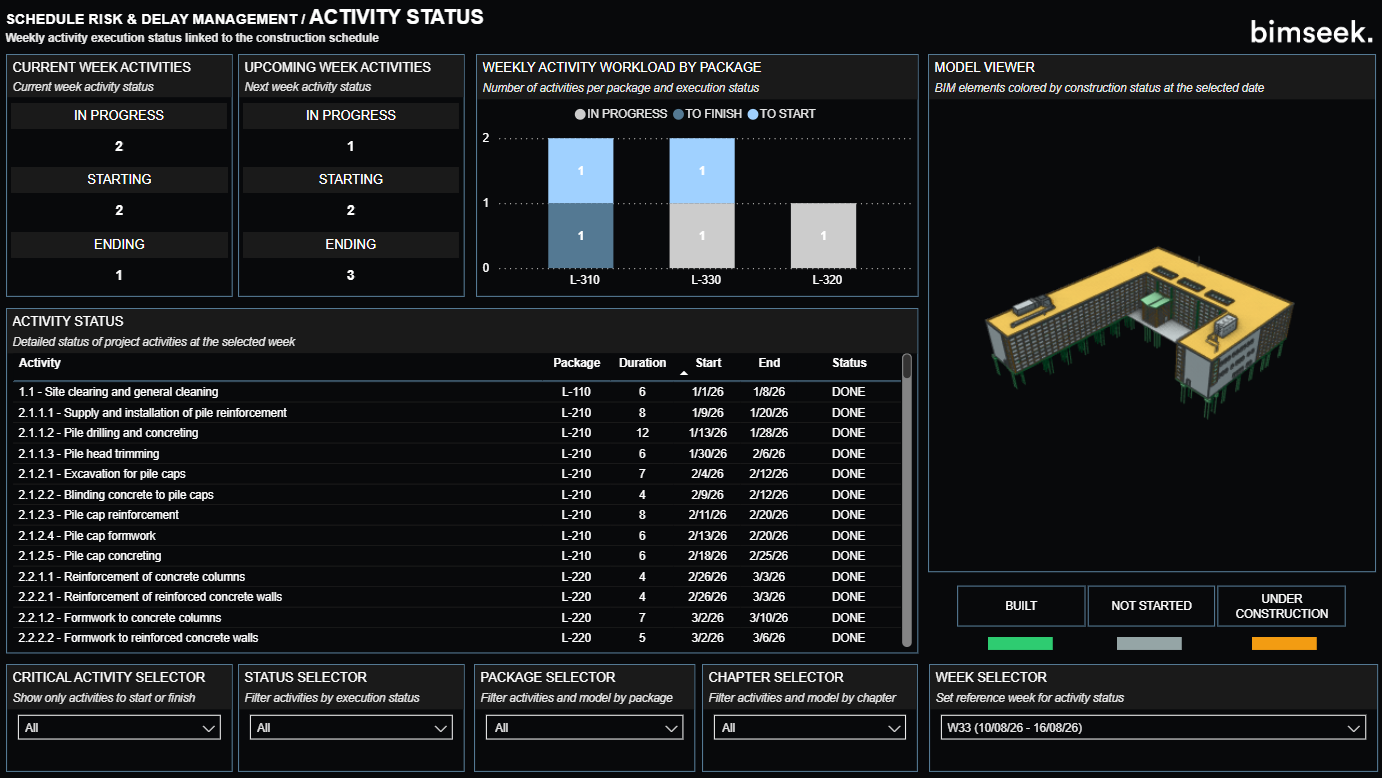Click the Activity Status table scrollbar

point(907,500)
